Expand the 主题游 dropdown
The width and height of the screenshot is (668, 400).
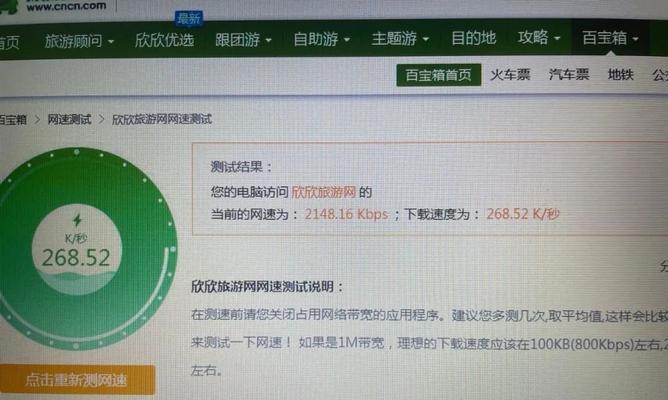click(400, 39)
